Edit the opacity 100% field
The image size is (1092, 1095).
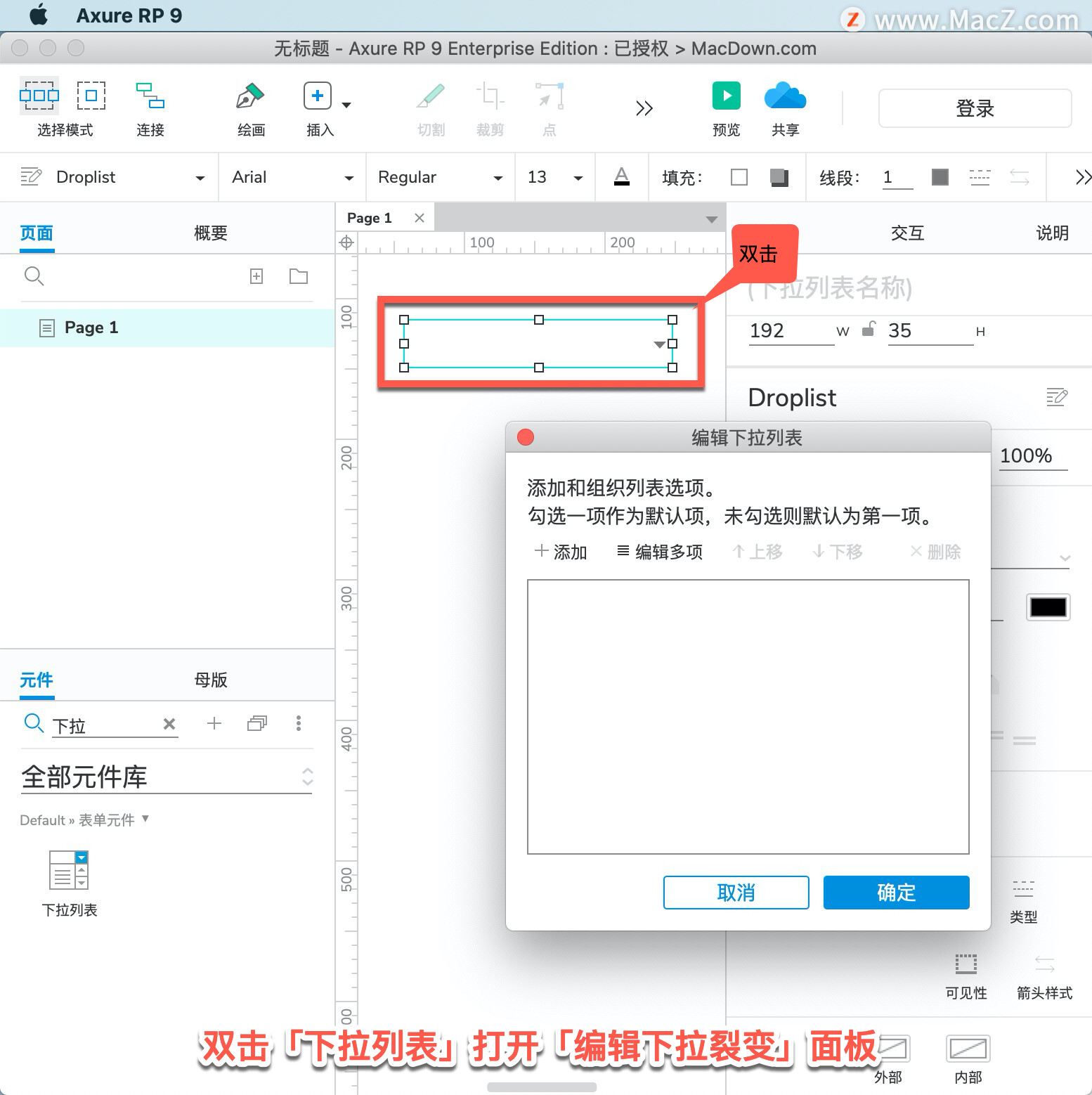click(1033, 456)
